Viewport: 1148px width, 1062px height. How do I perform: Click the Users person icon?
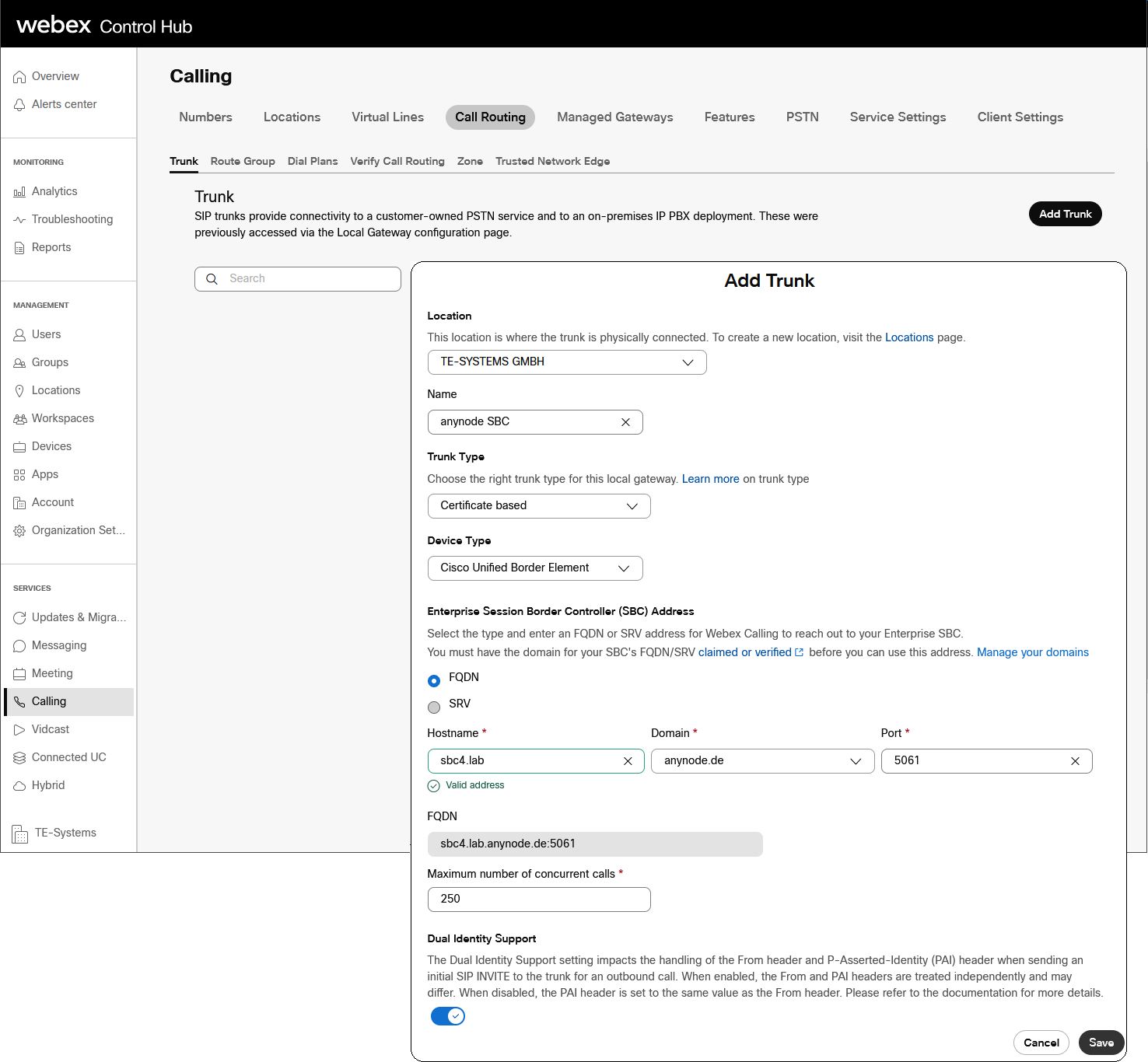19,335
